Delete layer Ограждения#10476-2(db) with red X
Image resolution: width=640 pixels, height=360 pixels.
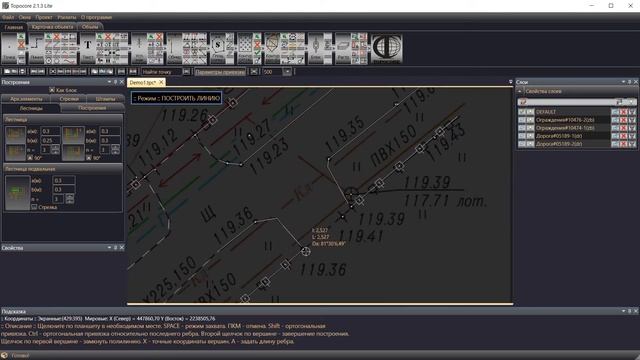click(623, 120)
